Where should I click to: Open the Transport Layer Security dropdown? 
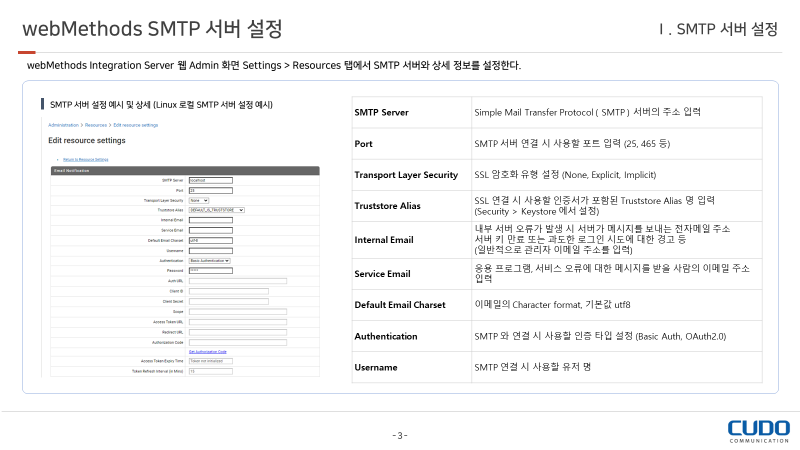[x=199, y=200]
